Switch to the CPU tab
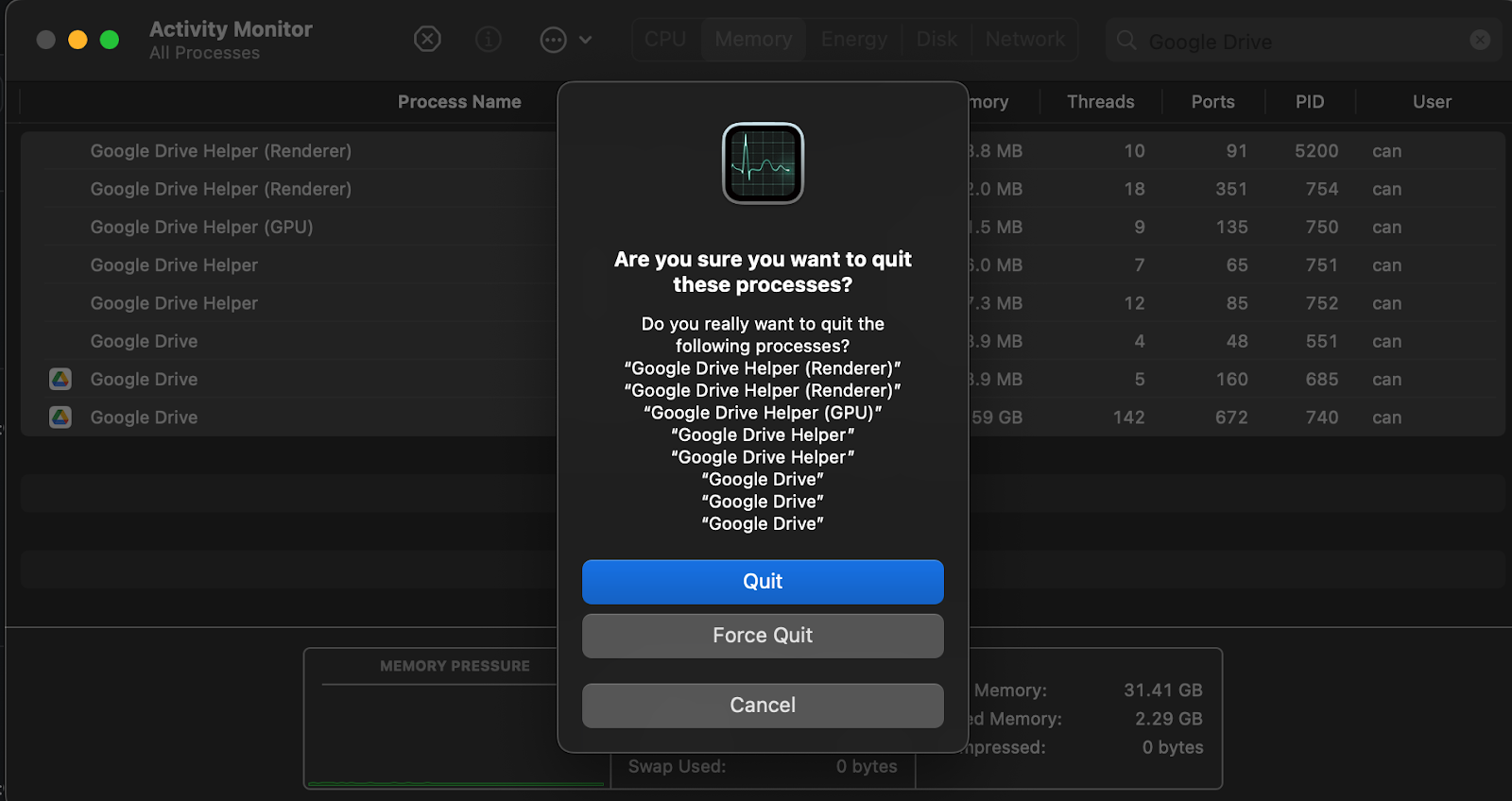 point(665,40)
